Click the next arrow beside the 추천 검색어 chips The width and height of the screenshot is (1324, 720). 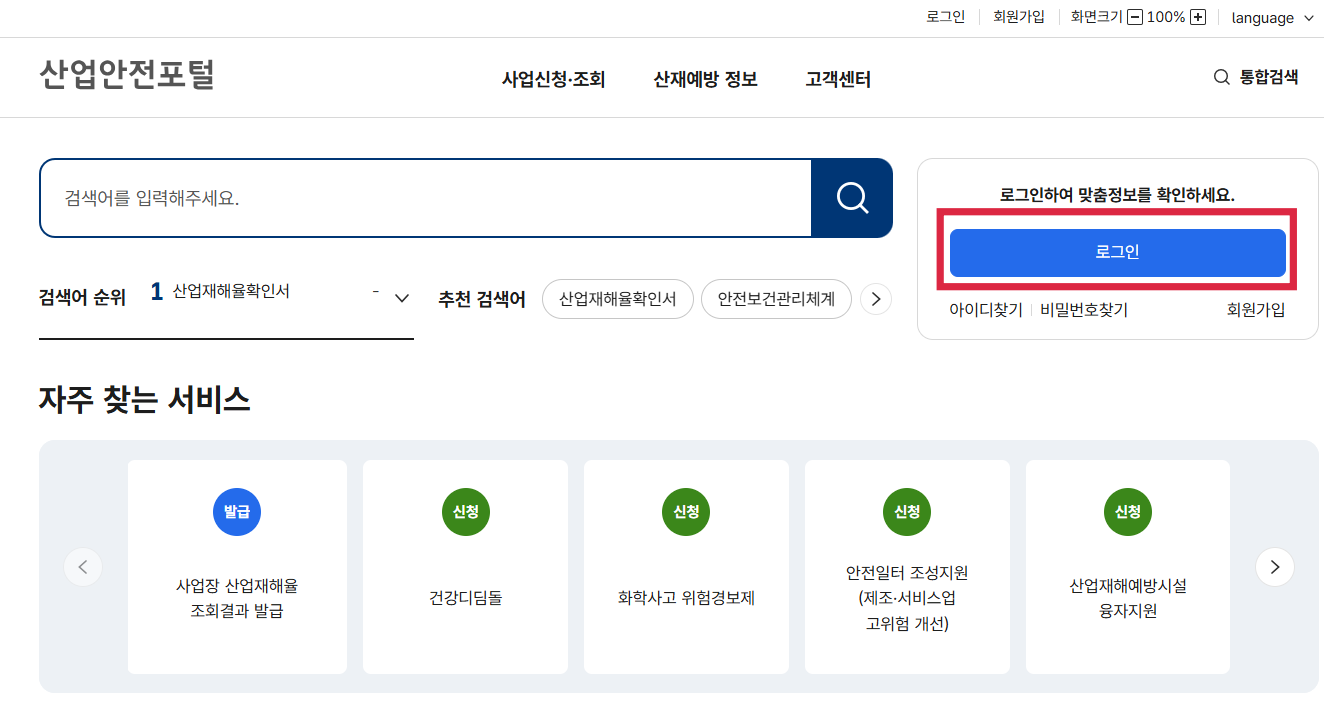875,298
